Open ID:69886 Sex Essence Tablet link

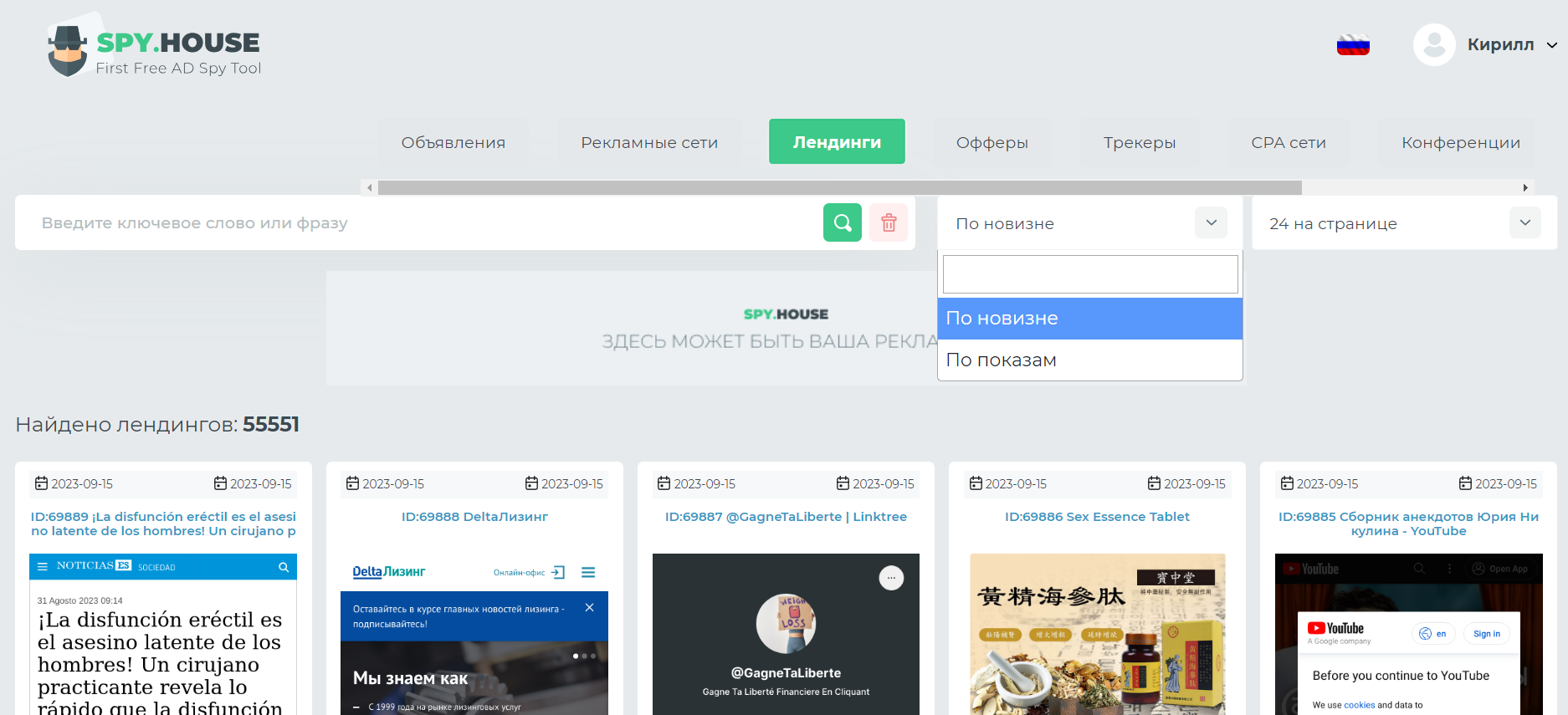pos(1097,517)
